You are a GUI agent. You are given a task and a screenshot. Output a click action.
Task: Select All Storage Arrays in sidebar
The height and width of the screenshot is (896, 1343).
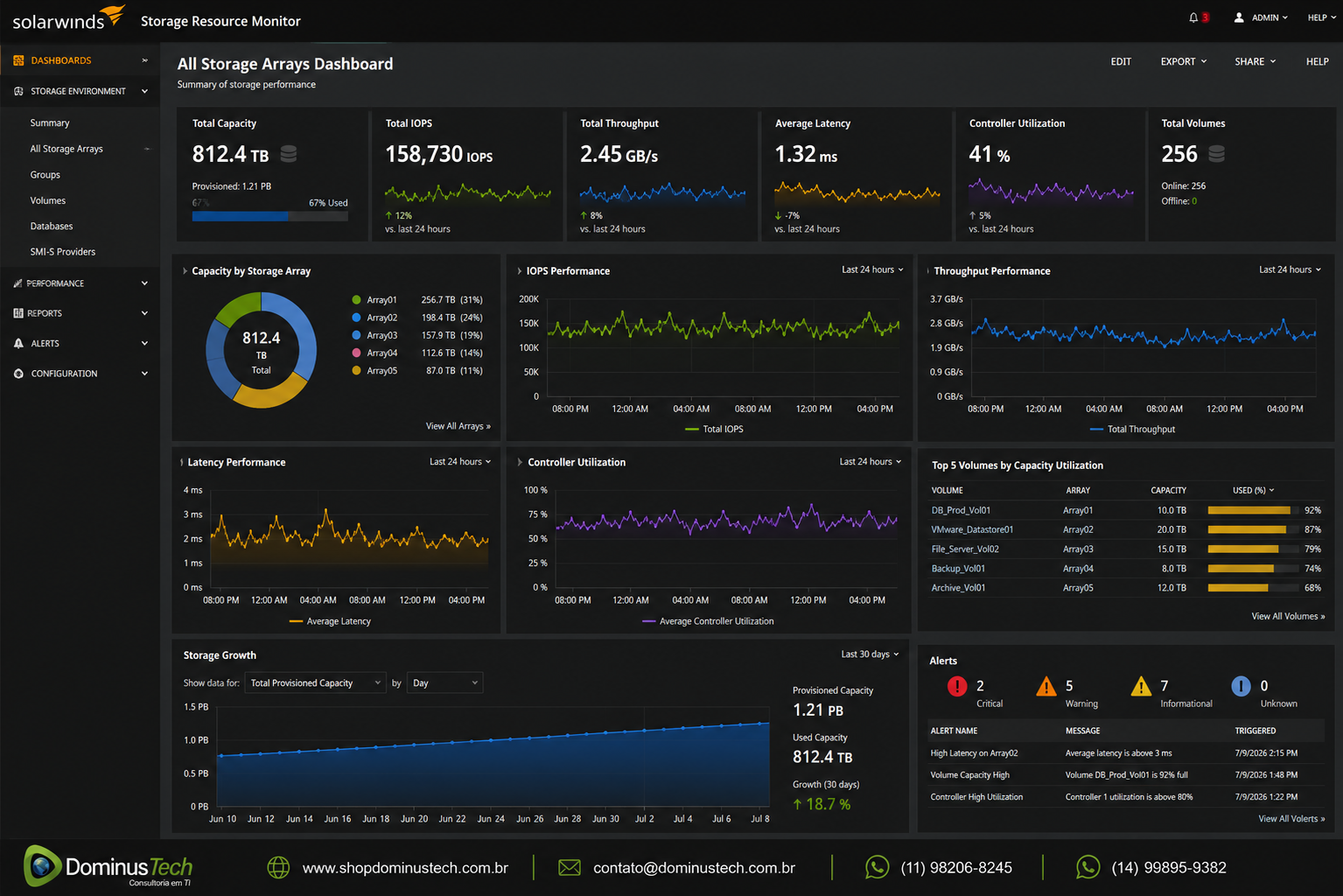click(66, 149)
